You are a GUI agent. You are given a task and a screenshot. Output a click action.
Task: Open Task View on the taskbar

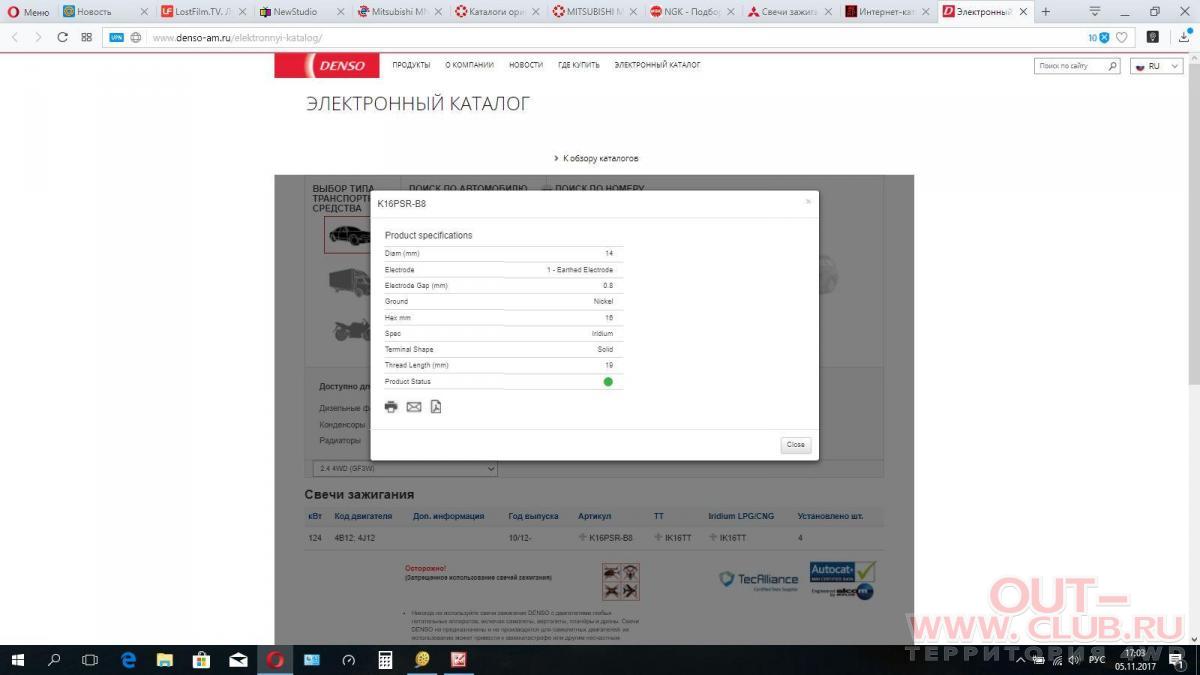tap(90, 660)
